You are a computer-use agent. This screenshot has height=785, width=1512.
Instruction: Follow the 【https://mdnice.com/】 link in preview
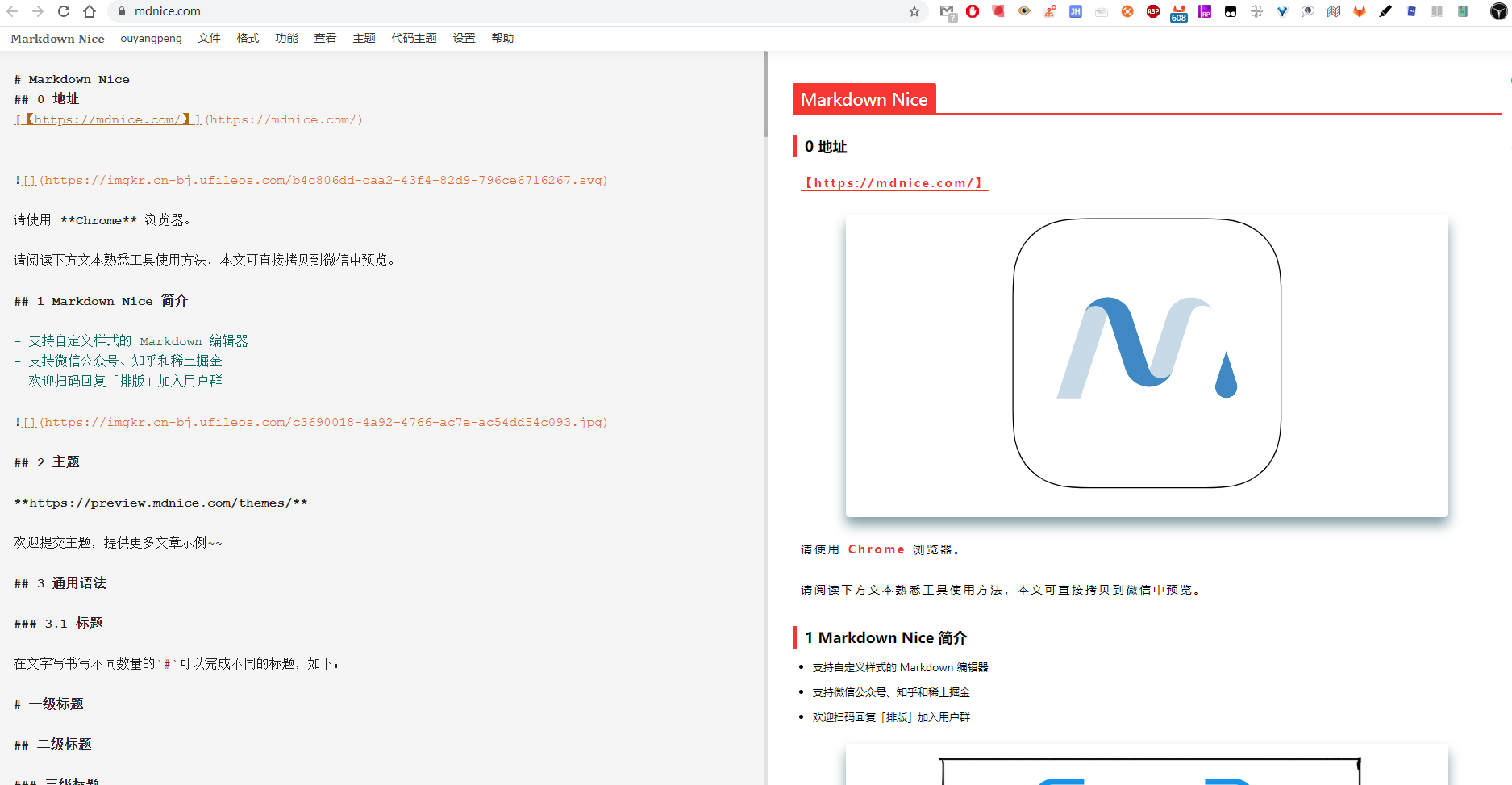pos(893,183)
